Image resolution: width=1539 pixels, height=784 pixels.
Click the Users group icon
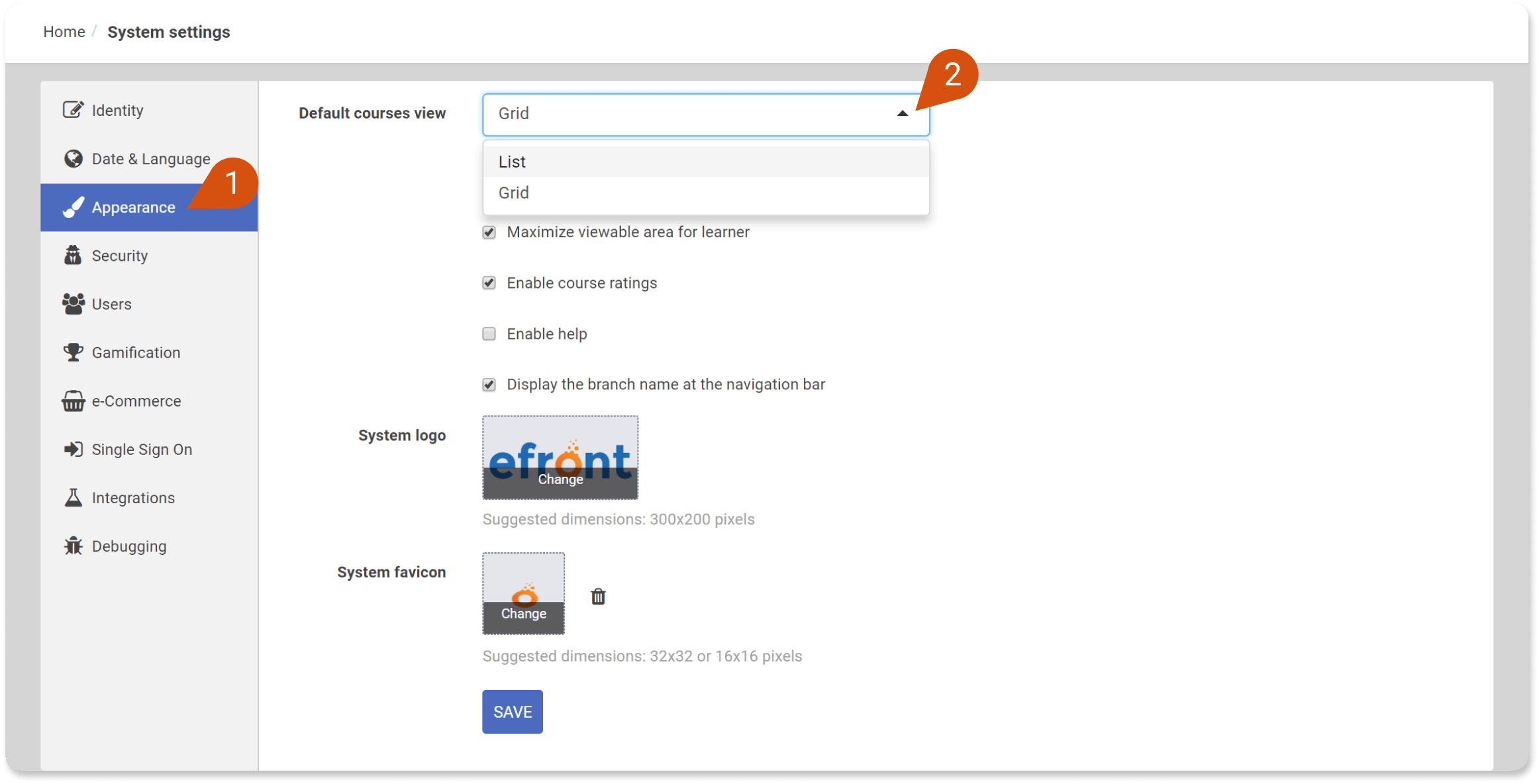[73, 304]
